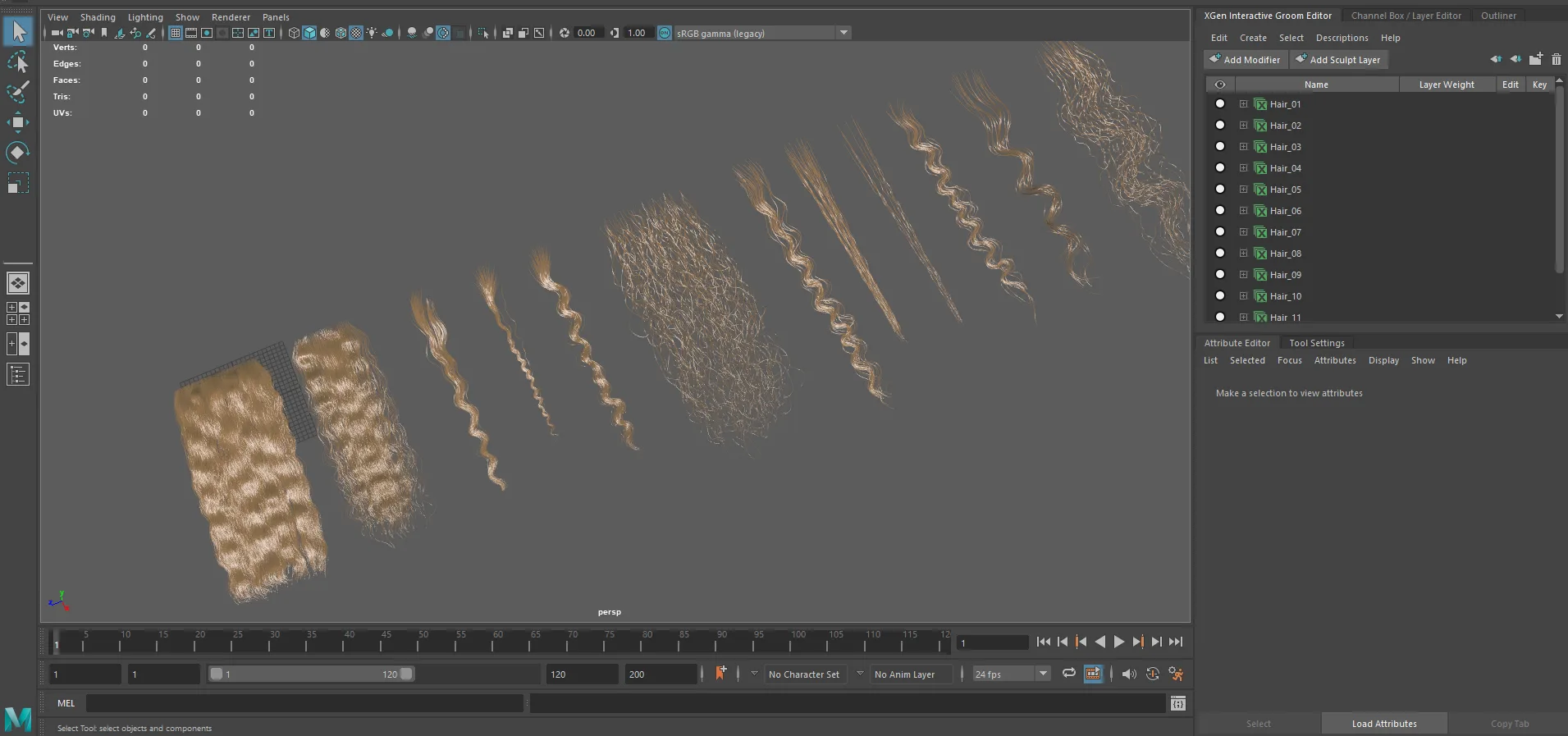
Task: Expand the Hair_09 description
Action: pos(1243,275)
